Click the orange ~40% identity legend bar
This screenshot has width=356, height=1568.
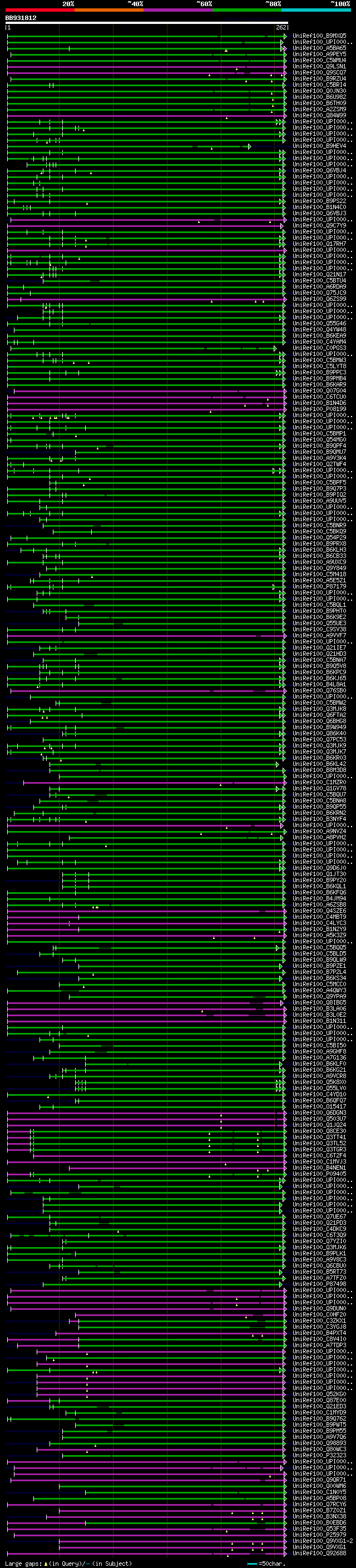[109, 10]
